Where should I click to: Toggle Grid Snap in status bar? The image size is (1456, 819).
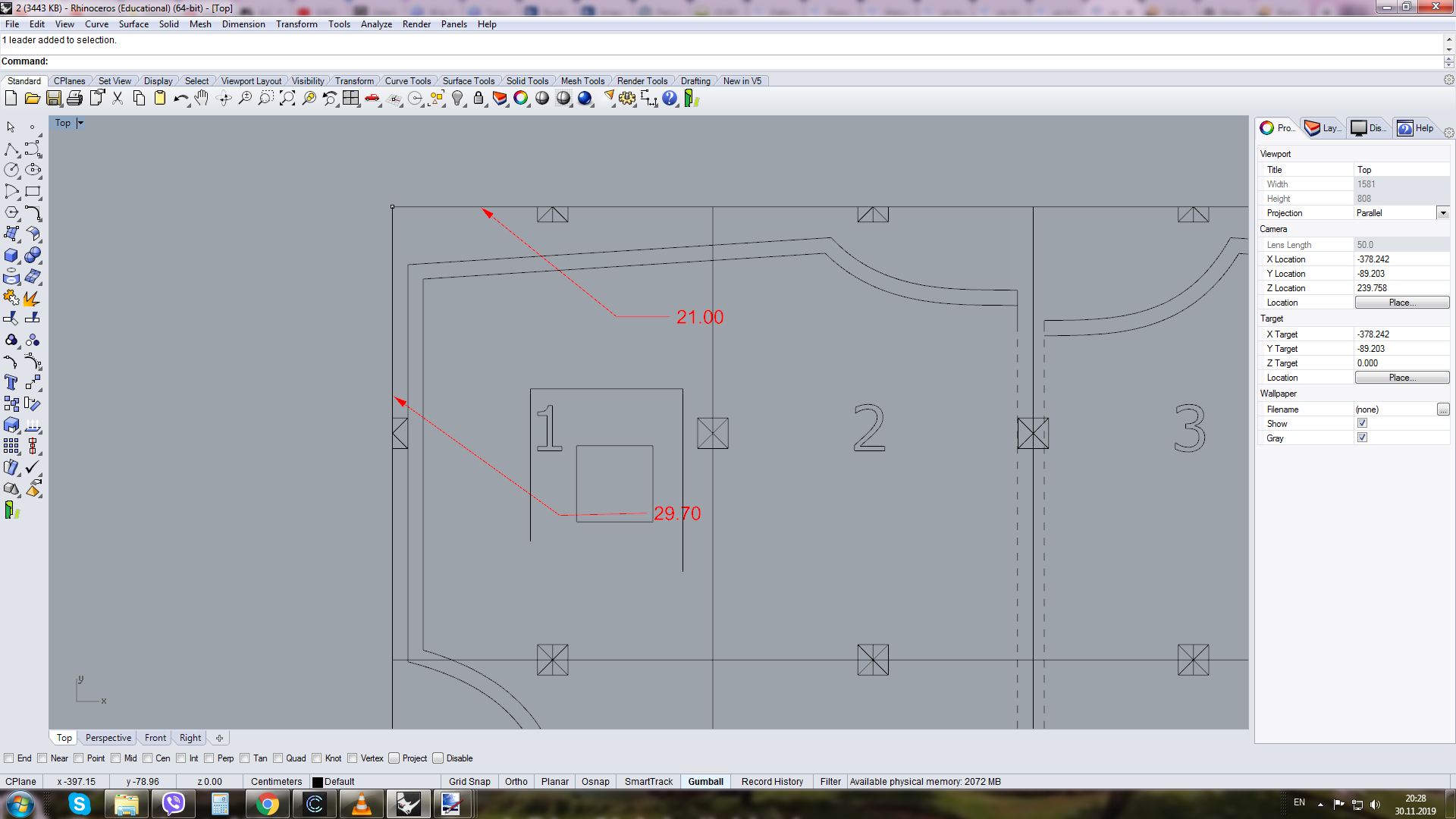pos(469,782)
